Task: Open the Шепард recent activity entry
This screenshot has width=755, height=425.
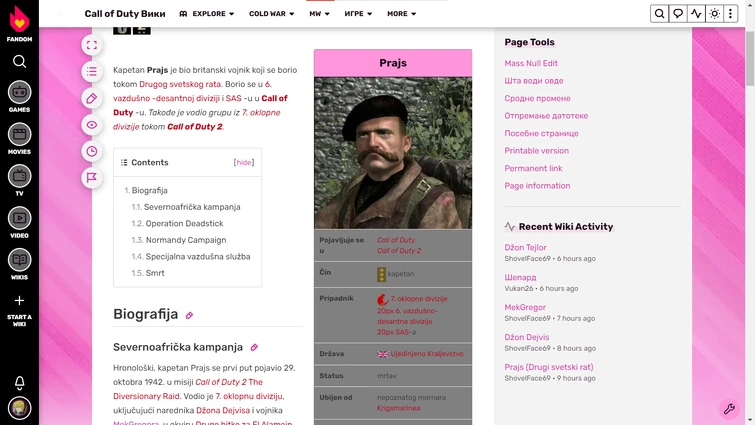Action: pos(520,277)
